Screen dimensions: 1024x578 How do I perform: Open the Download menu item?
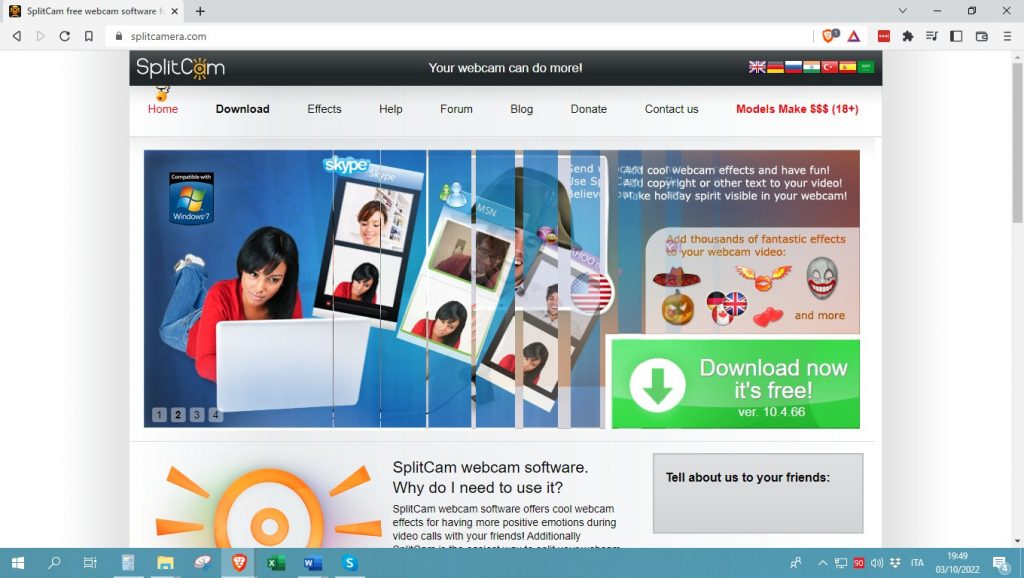pyautogui.click(x=242, y=109)
